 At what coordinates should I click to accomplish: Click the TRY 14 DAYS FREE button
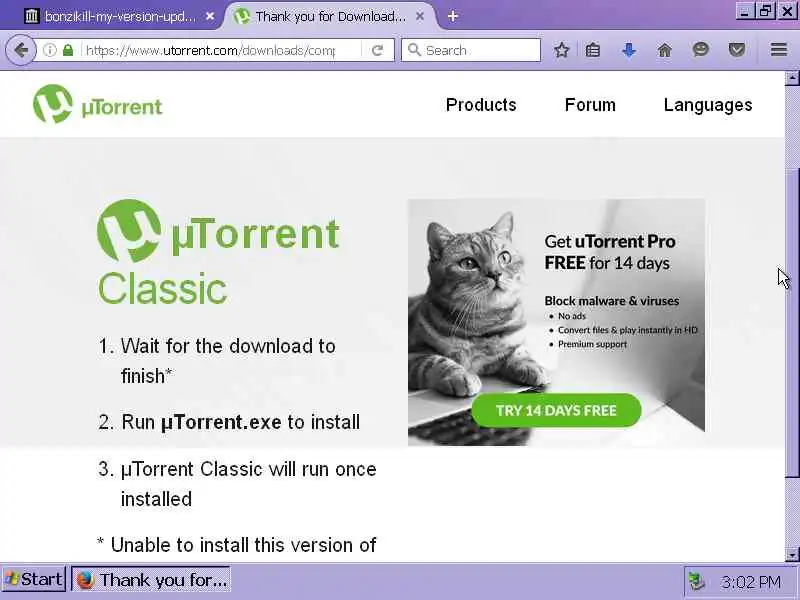pos(556,410)
